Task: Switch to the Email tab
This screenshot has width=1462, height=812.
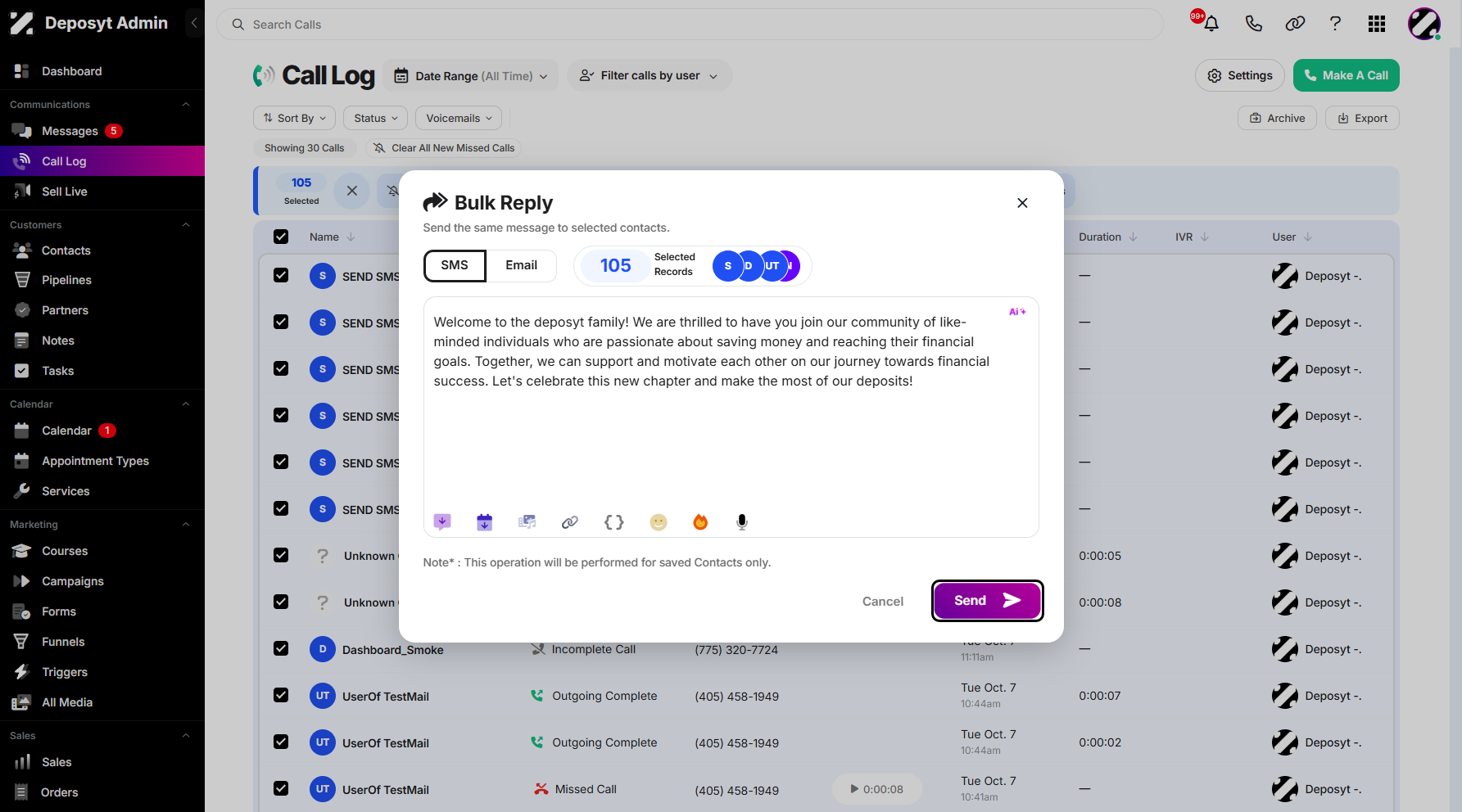Action: click(522, 265)
